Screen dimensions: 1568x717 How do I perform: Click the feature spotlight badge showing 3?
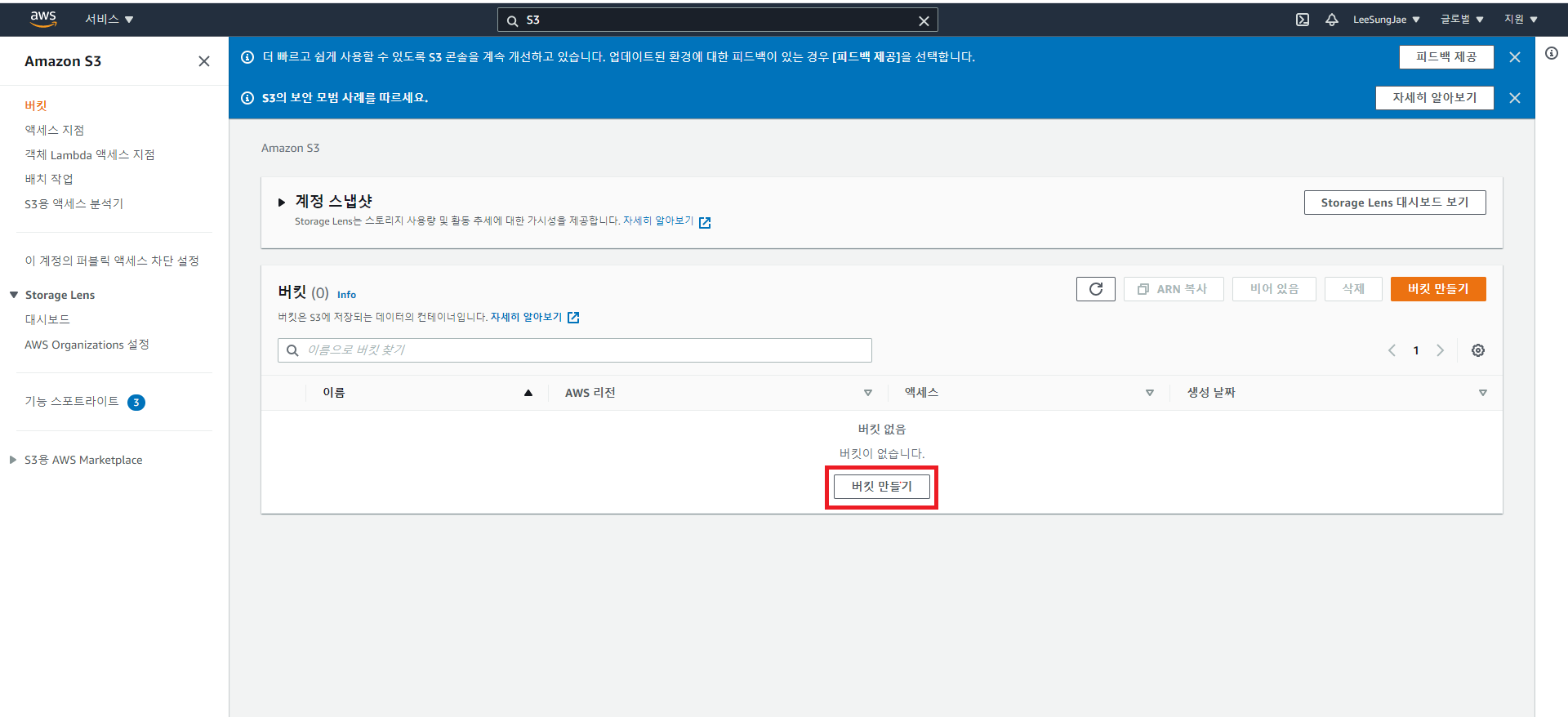coord(136,402)
